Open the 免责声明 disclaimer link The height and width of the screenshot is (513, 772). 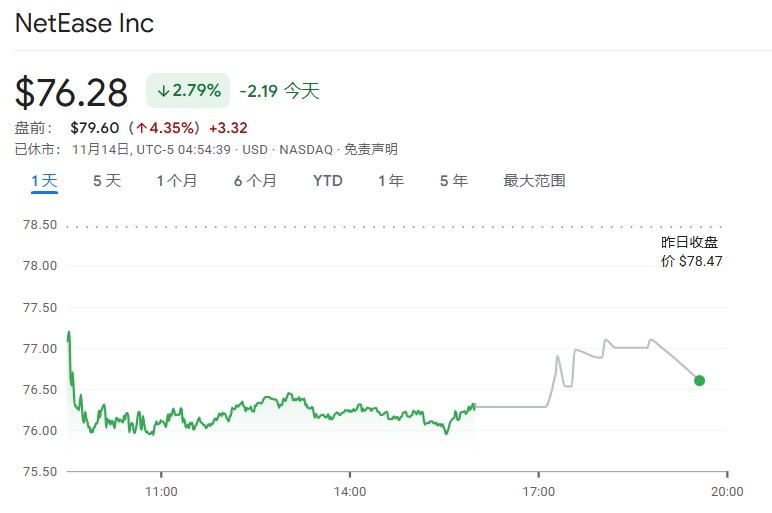(370, 149)
